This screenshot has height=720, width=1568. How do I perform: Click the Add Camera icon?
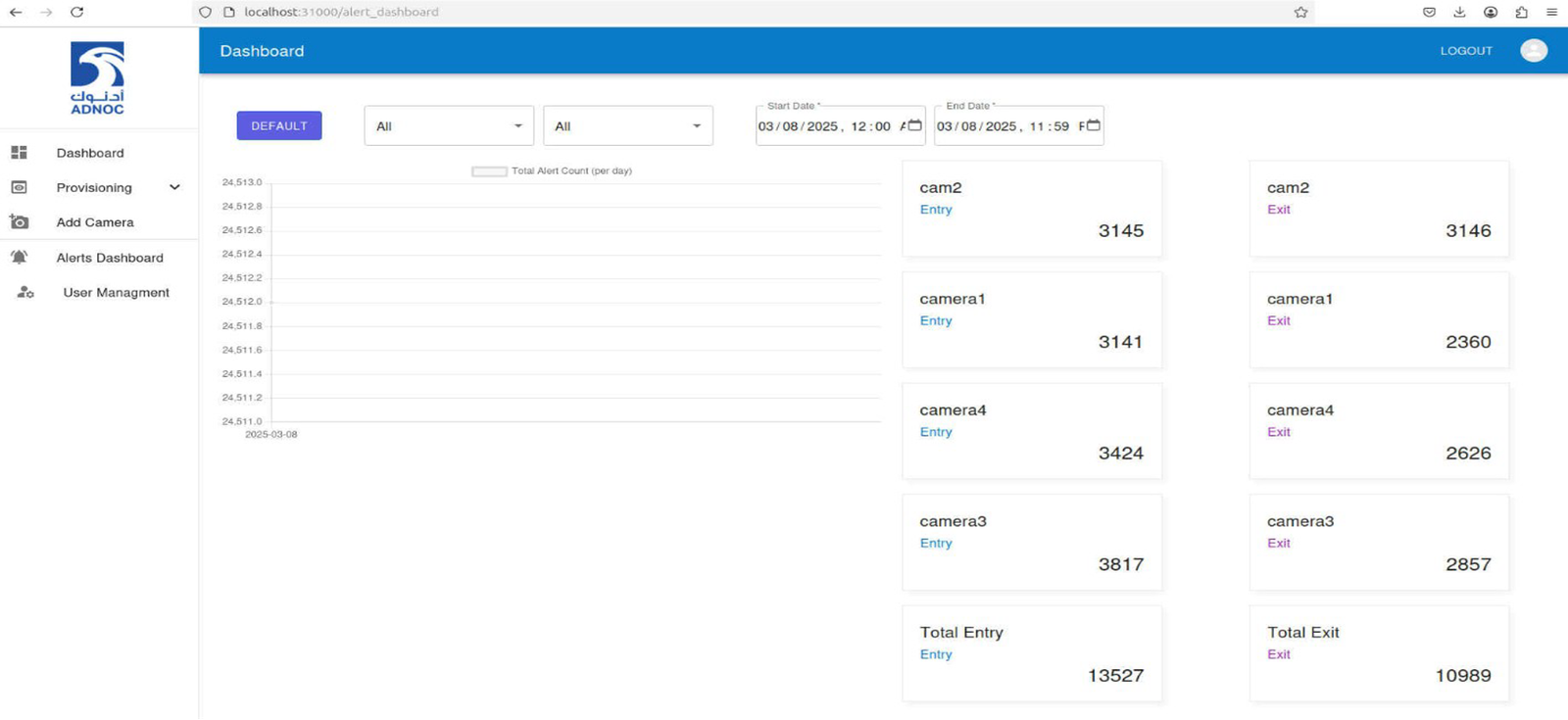(x=19, y=222)
